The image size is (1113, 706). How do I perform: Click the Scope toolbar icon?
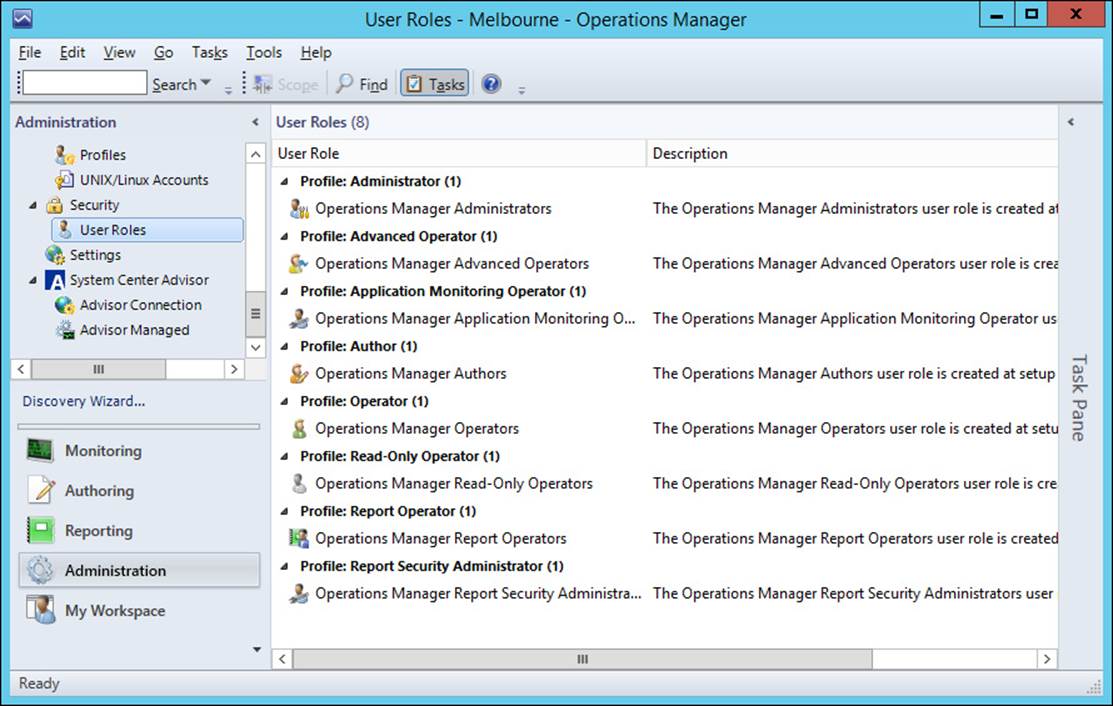[x=263, y=84]
